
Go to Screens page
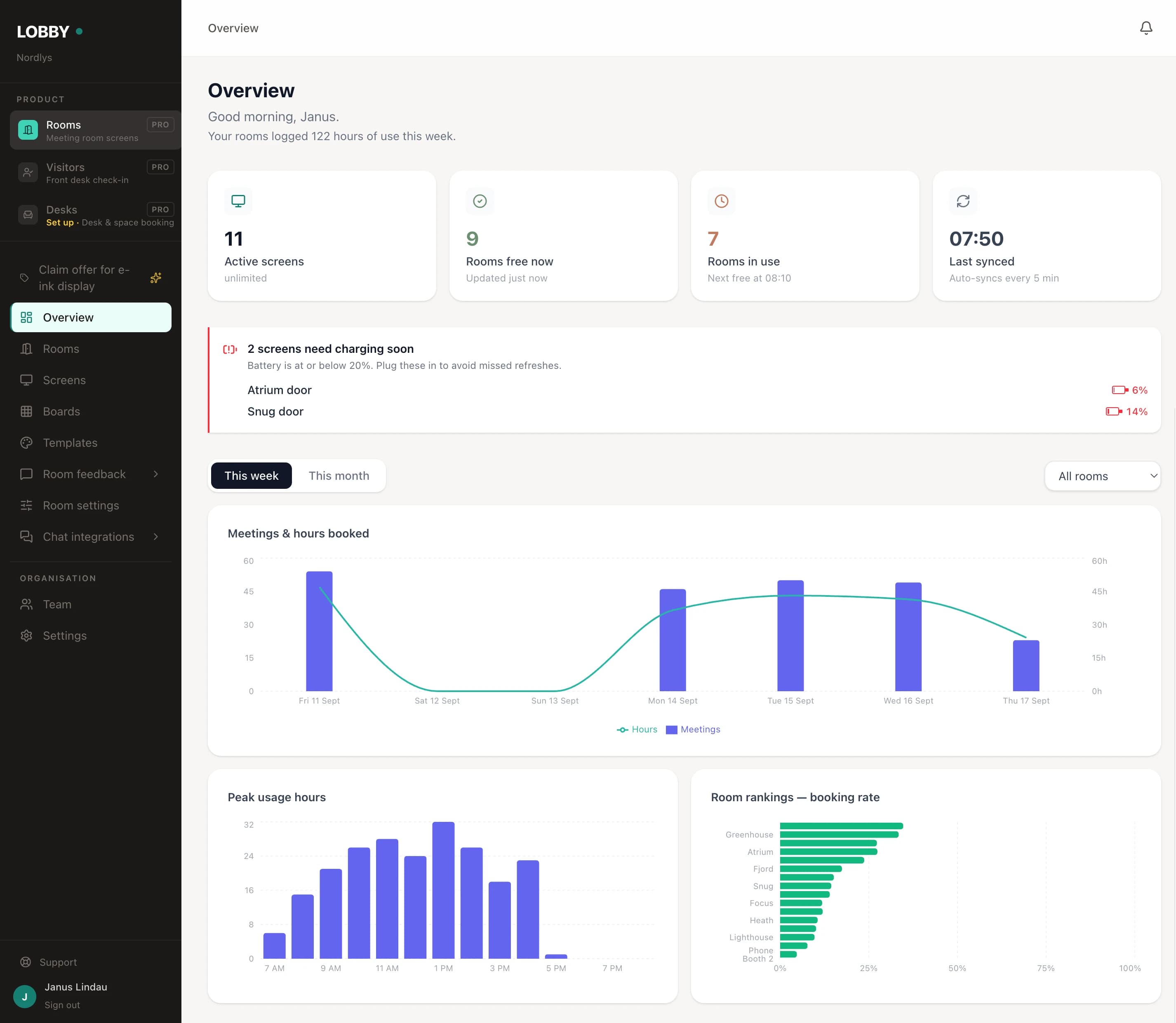pos(91,380)
